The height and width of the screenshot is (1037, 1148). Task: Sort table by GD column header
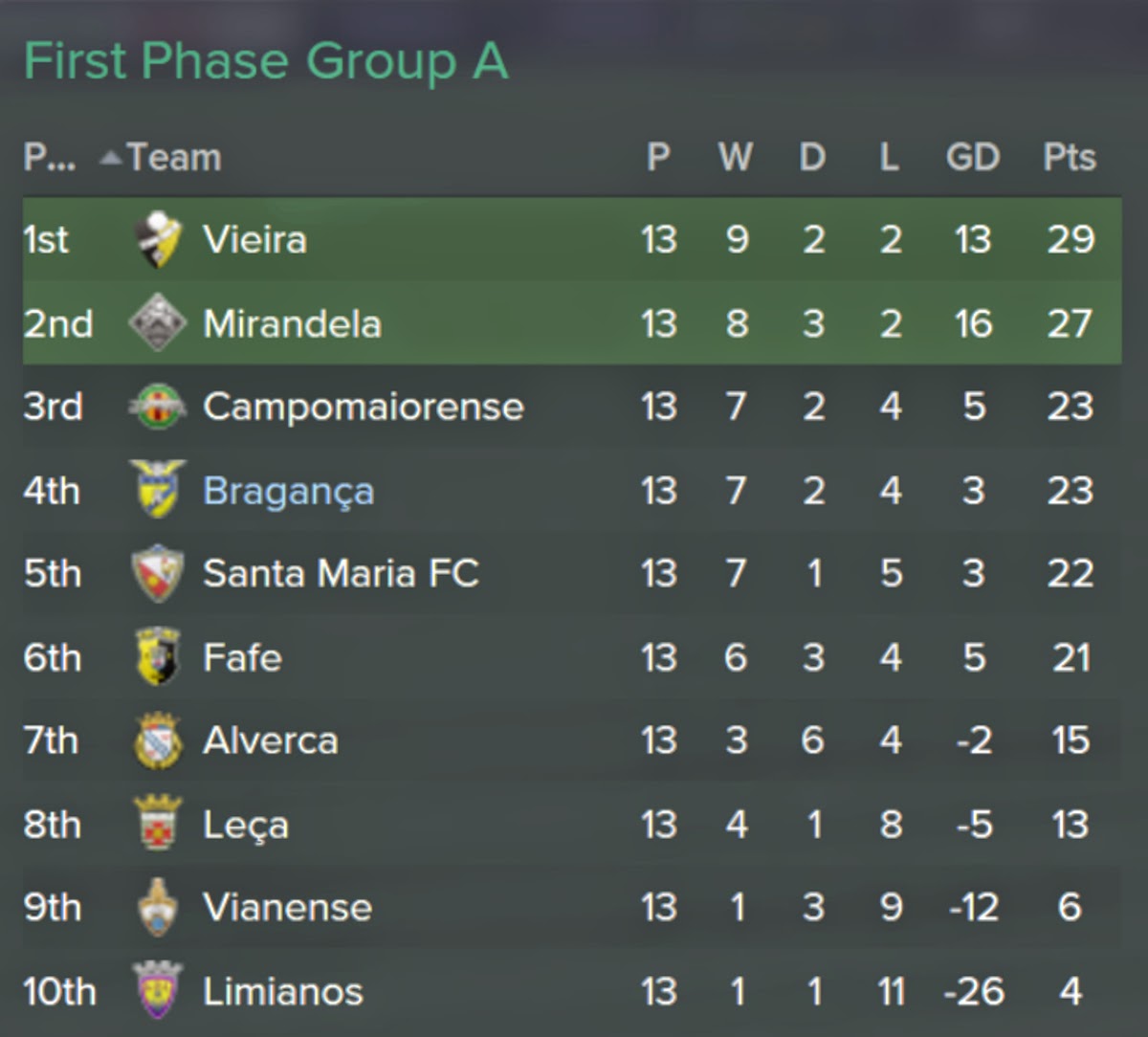(973, 157)
